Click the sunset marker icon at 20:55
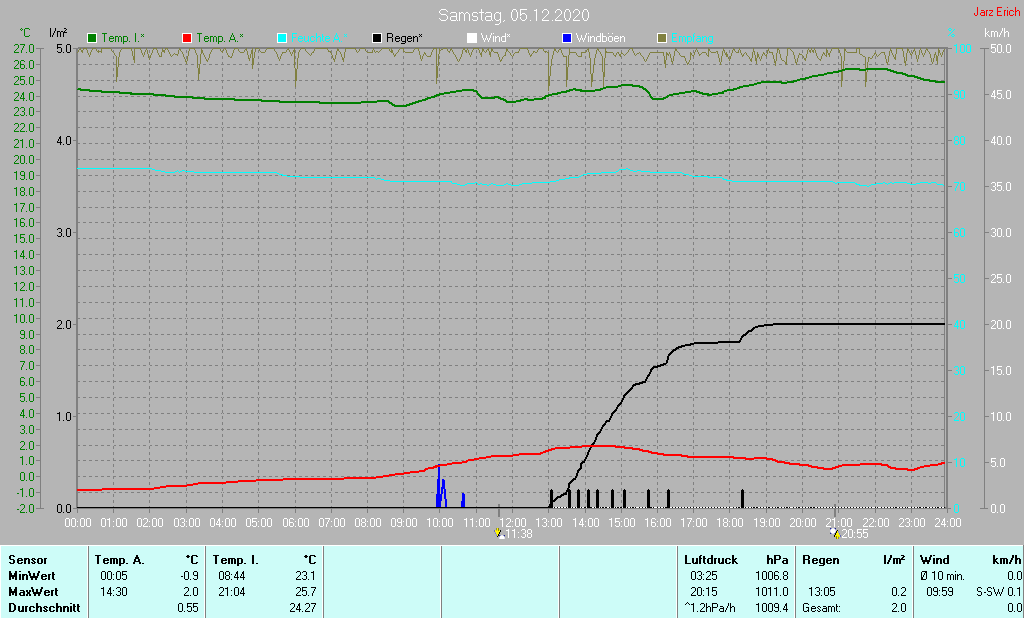 click(x=835, y=534)
